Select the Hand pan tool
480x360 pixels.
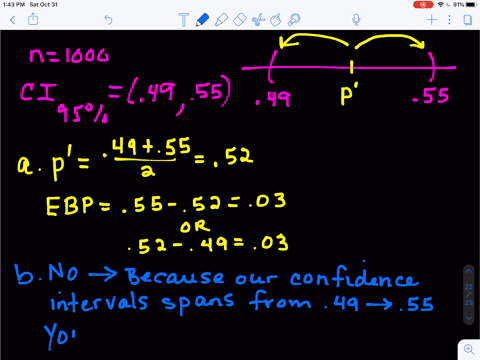tap(276, 20)
